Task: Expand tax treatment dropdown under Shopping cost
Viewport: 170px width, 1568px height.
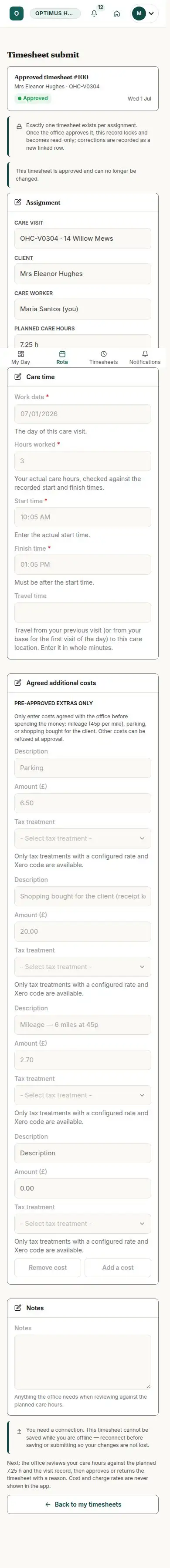Action: click(83, 966)
